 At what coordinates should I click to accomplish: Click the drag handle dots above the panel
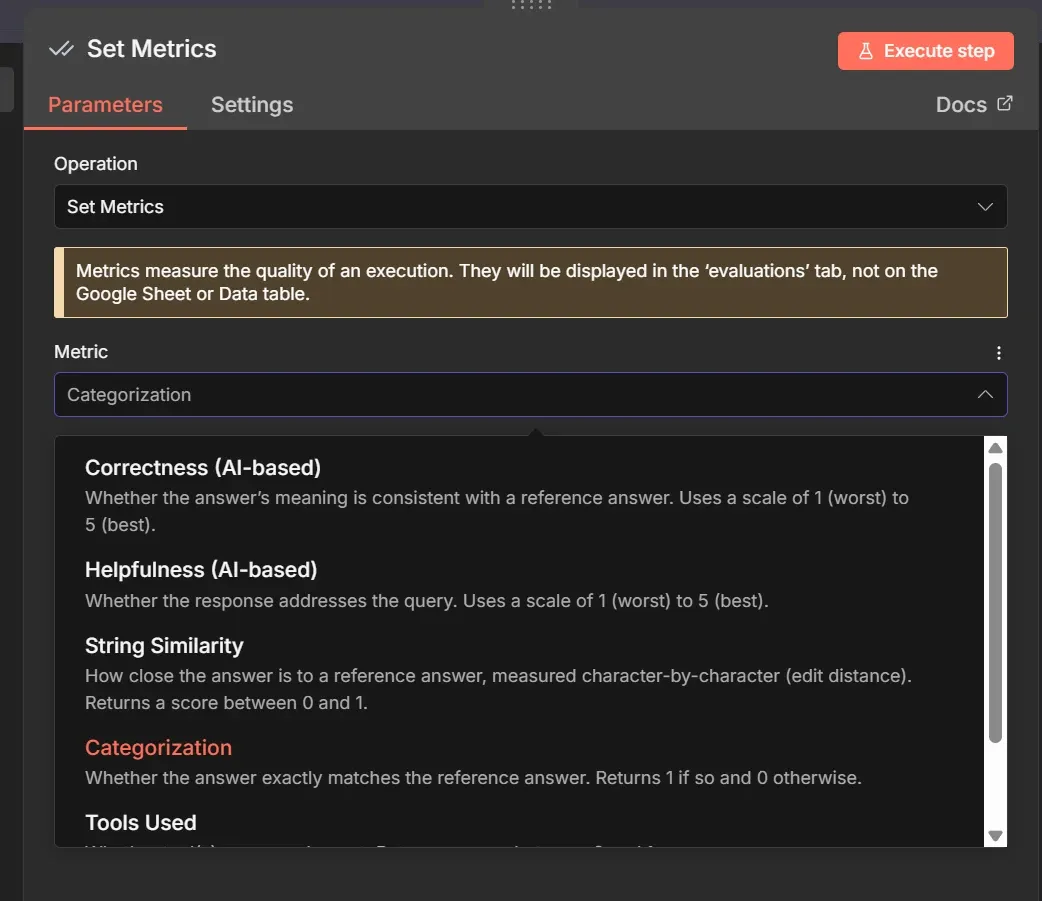click(529, 5)
